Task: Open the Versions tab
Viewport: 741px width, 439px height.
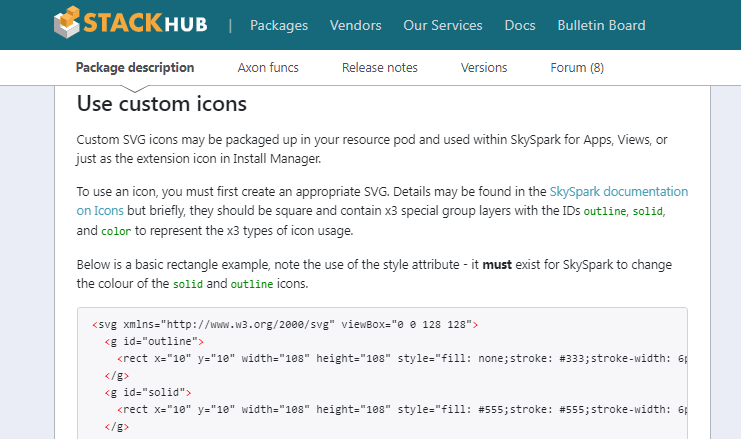Action: [484, 68]
